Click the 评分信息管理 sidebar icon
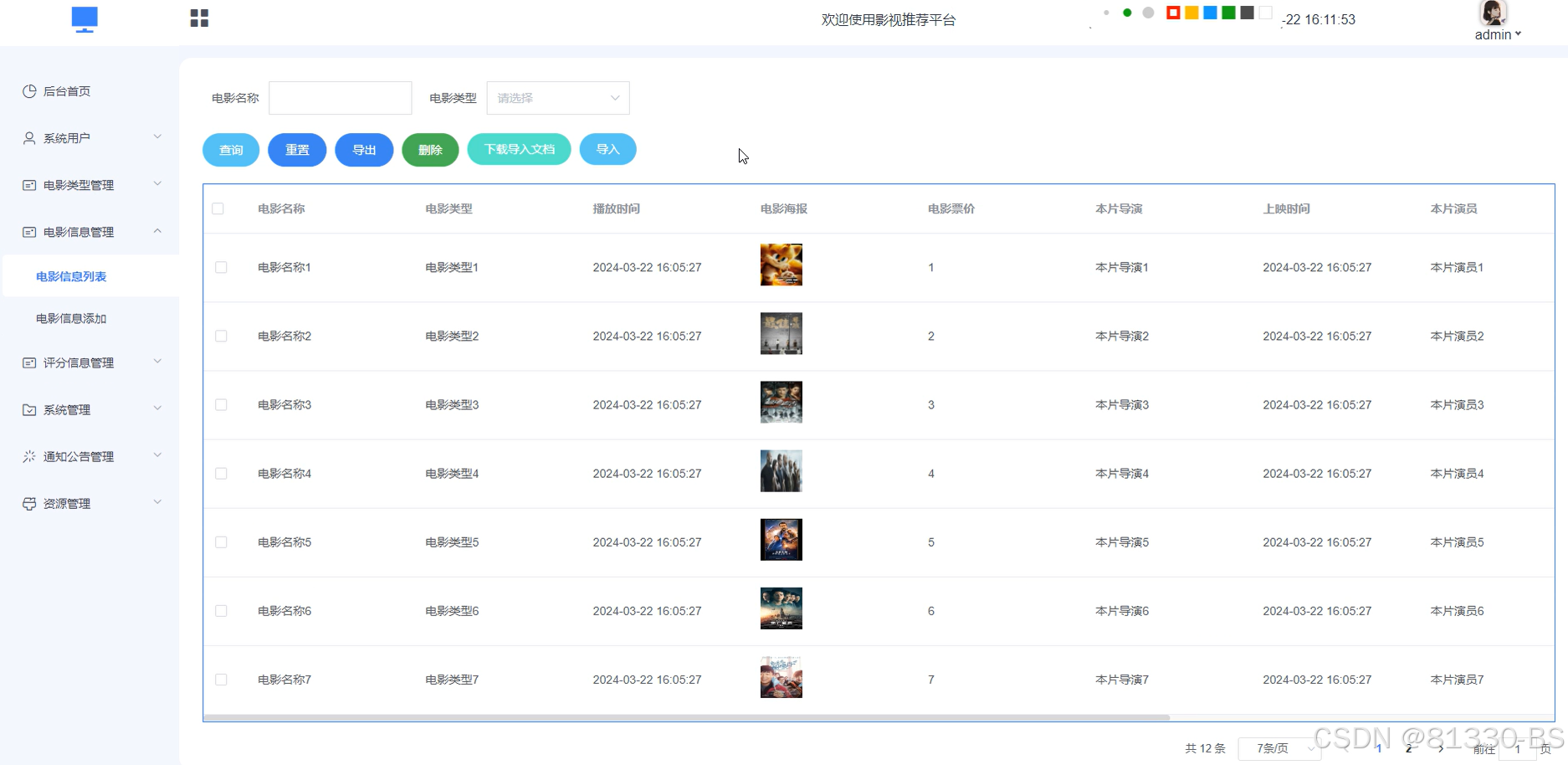 (x=29, y=362)
